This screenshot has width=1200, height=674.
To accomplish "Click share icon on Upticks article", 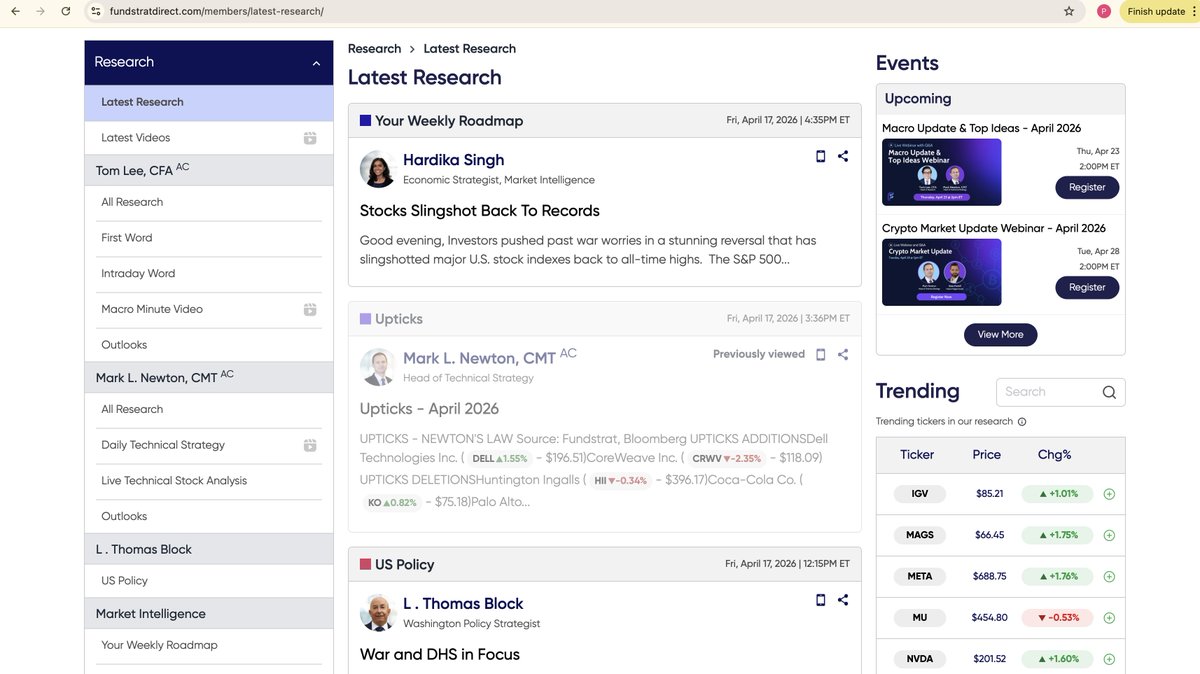I will (843, 354).
